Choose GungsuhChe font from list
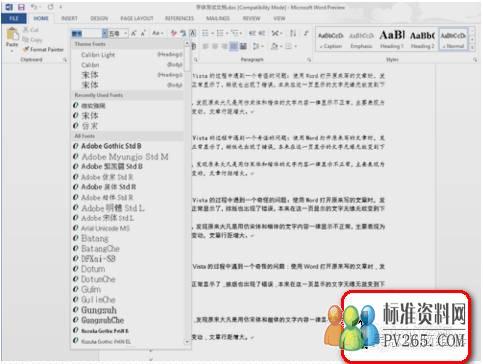Viewport: 483px width, 364px height. [128, 320]
